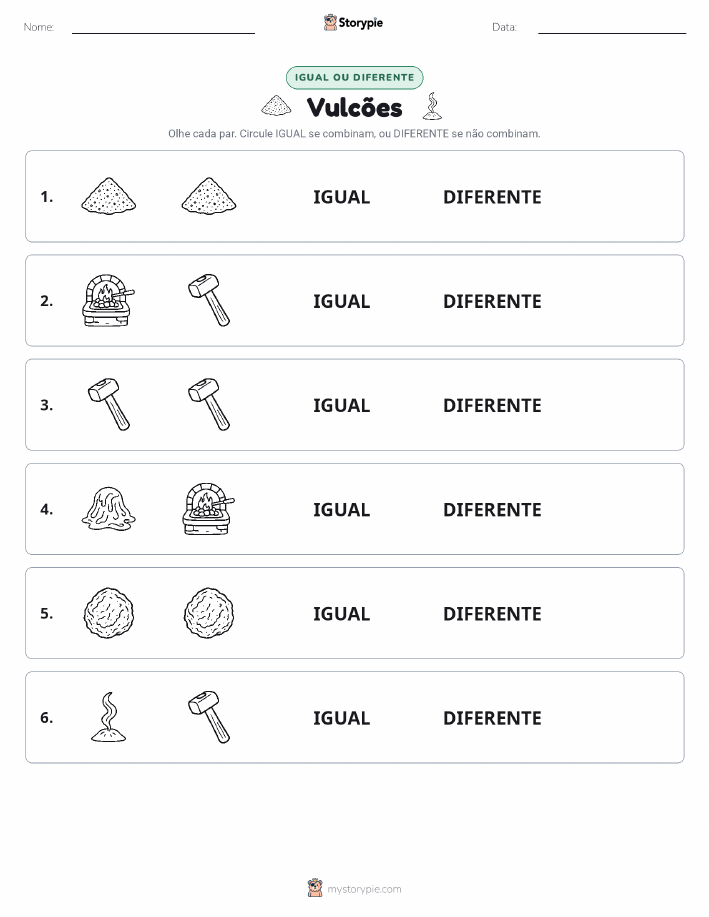The width and height of the screenshot is (709, 917).
Task: Click the hammer image in row 6
Action: (x=209, y=717)
